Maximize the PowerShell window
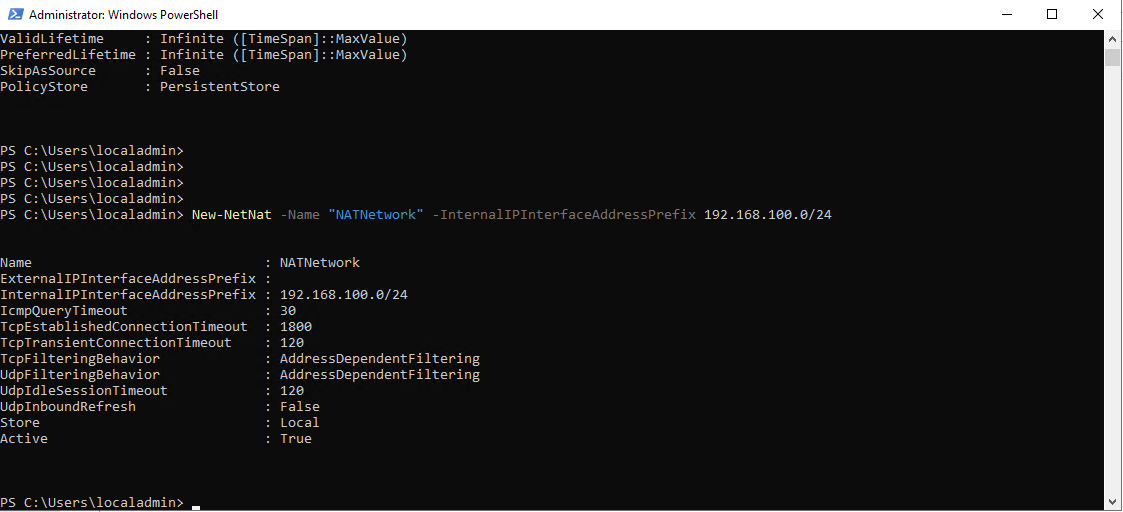The height and width of the screenshot is (512, 1123). click(1051, 14)
